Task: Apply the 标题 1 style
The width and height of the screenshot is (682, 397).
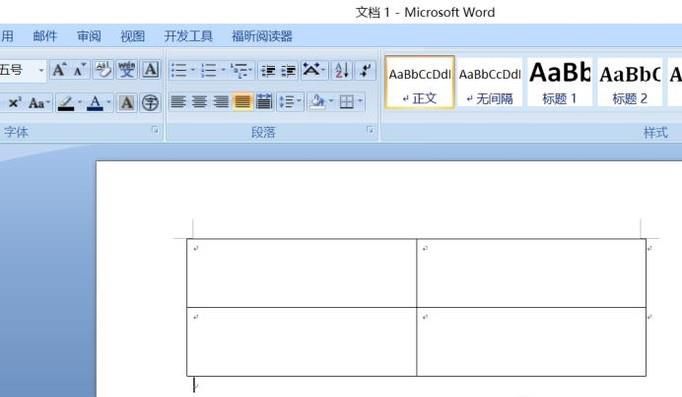Action: click(560, 82)
